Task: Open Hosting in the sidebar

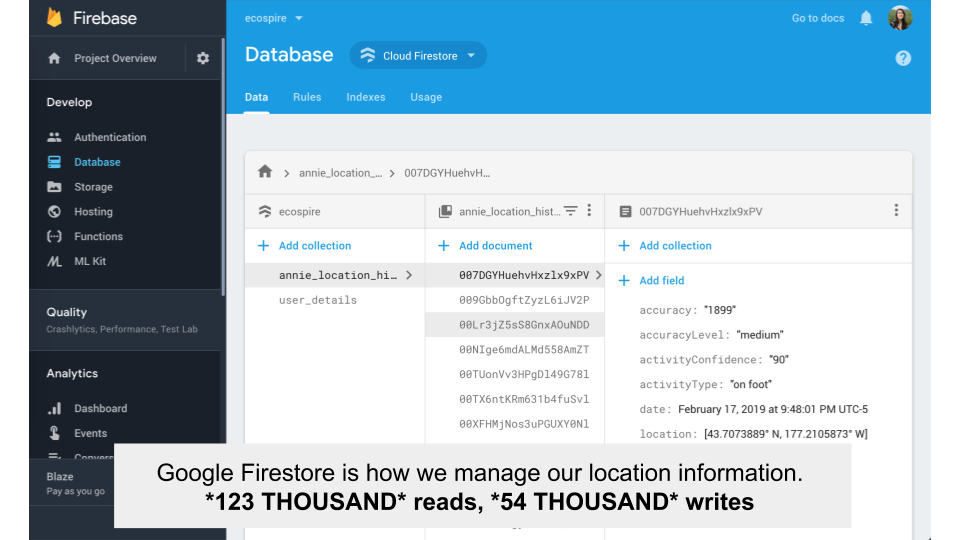Action: [94, 211]
